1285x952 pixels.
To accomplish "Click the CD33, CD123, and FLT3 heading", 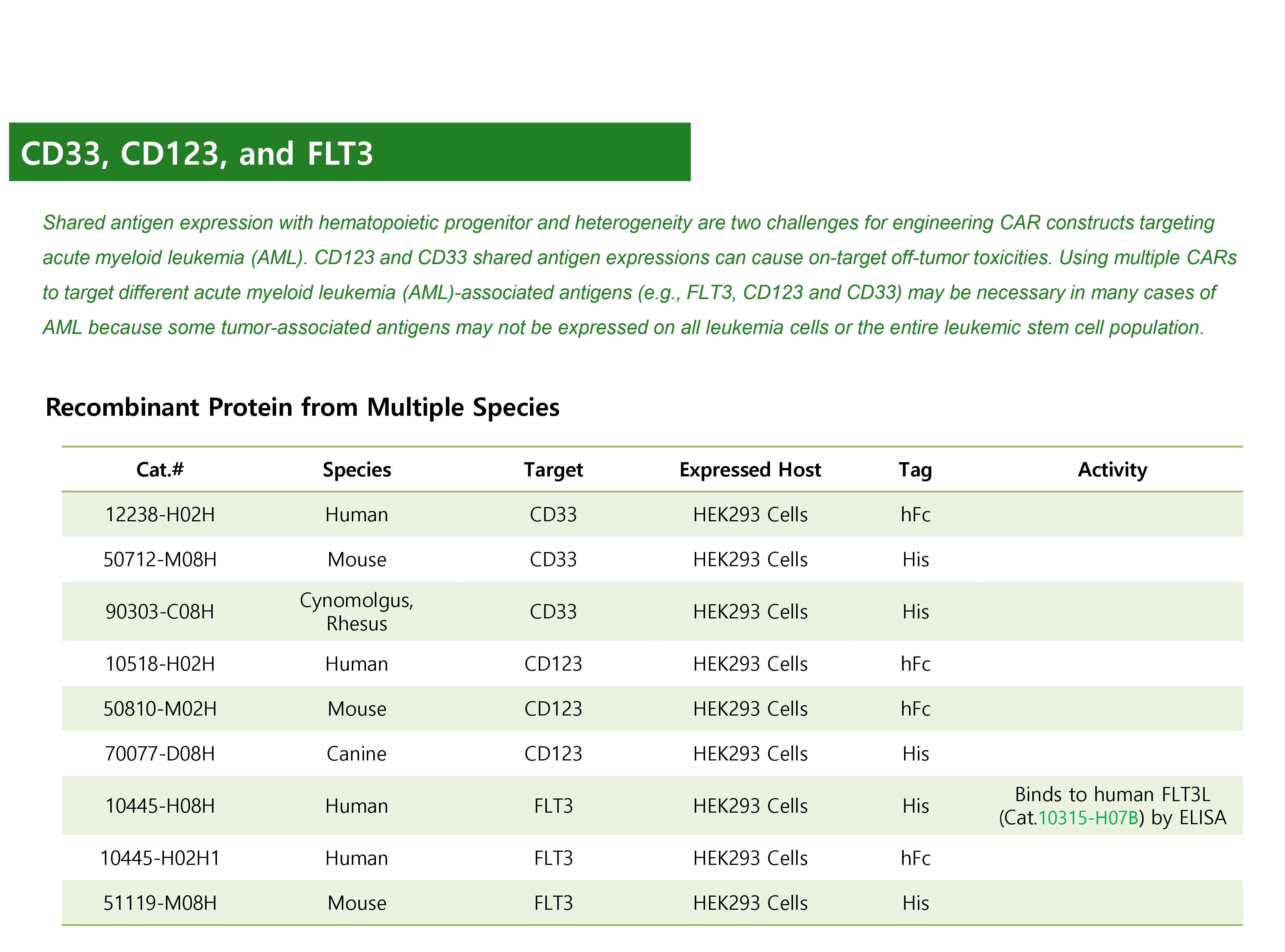I will point(197,154).
